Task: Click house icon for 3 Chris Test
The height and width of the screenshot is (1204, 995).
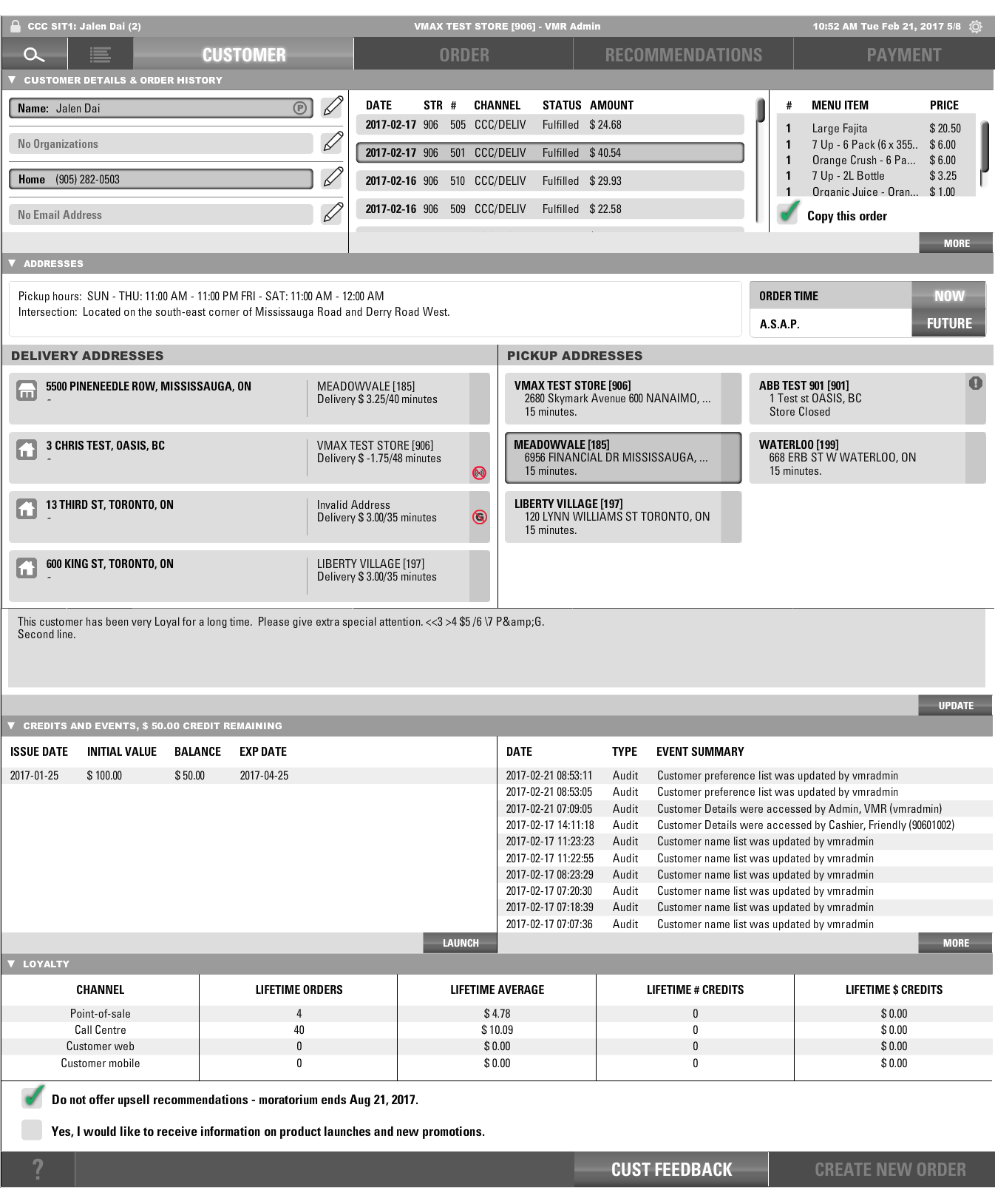Action: (27, 450)
